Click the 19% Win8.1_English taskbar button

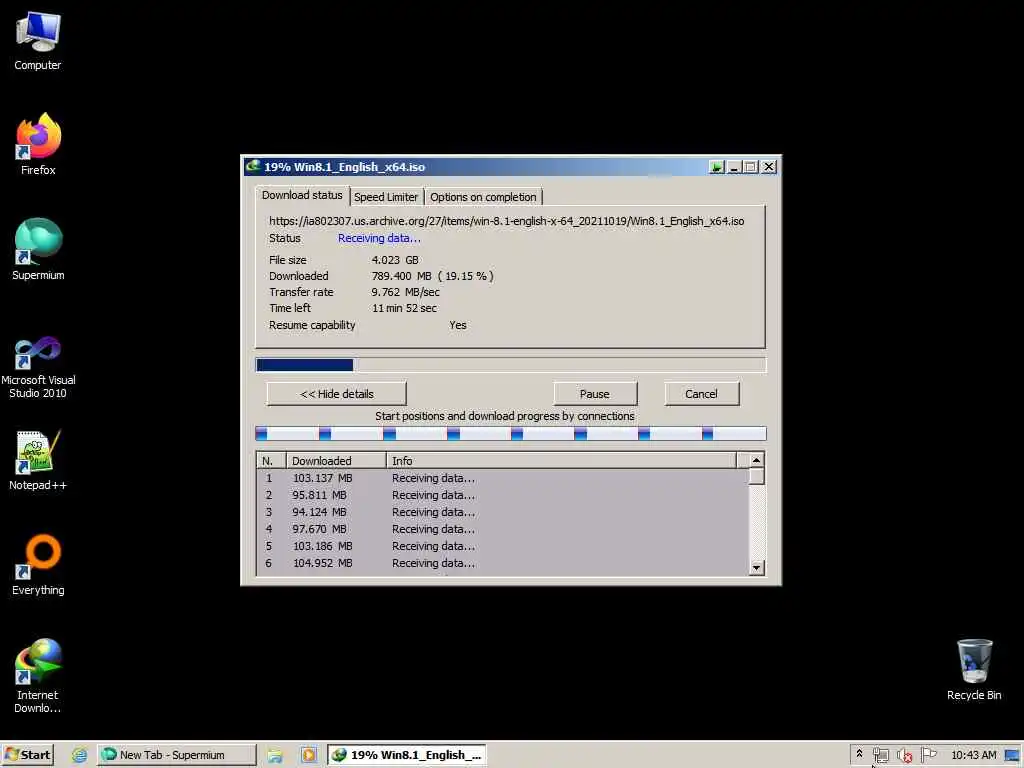[407, 755]
